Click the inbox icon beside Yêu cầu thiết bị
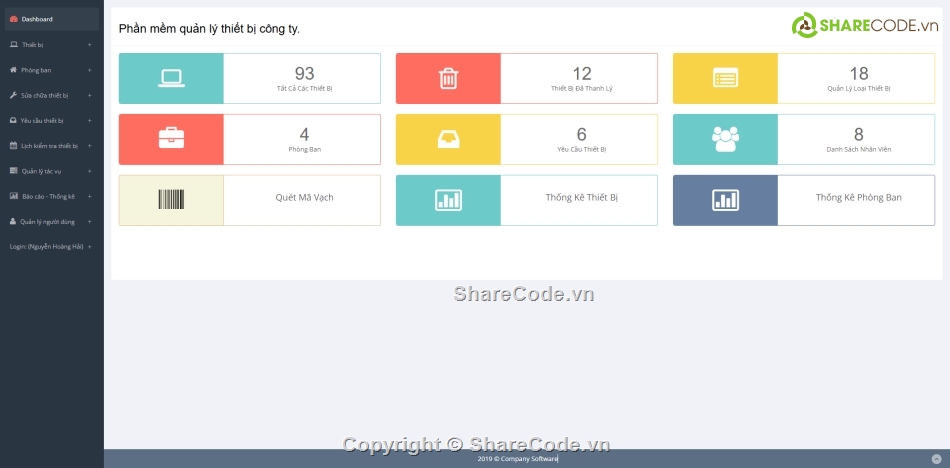This screenshot has width=950, height=468. click(x=13, y=121)
